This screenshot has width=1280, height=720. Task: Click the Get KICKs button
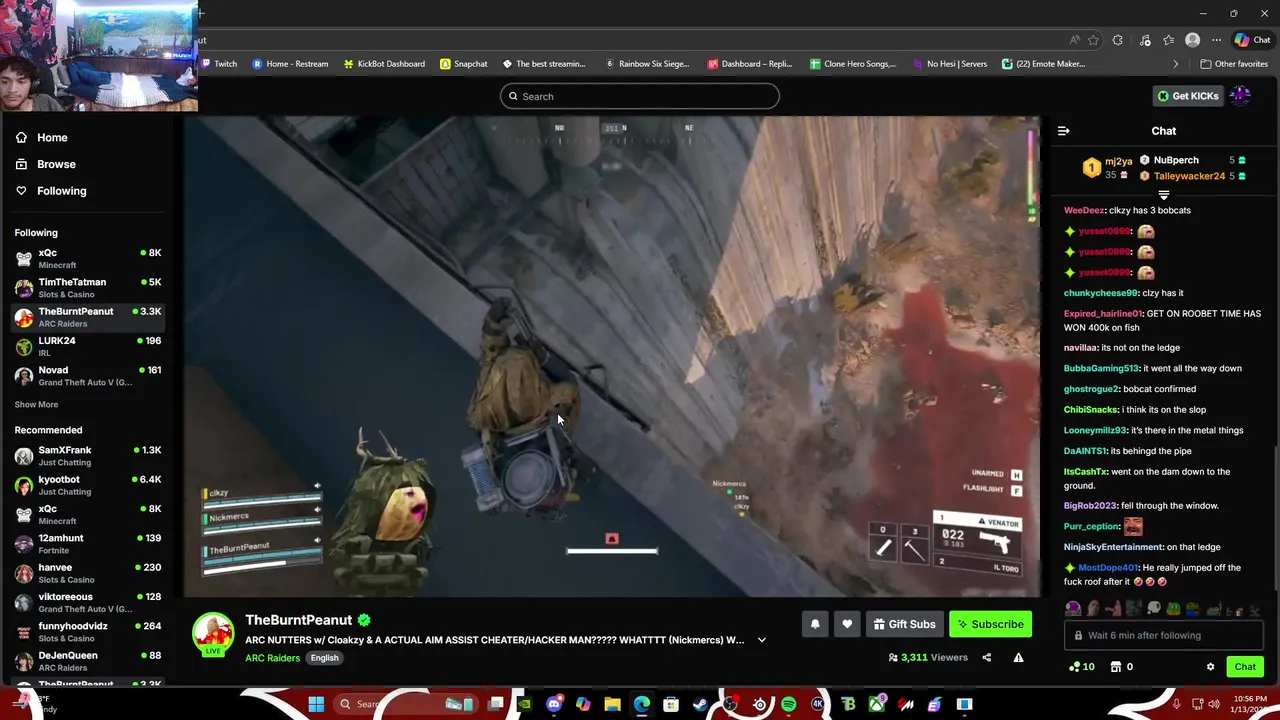[1188, 96]
